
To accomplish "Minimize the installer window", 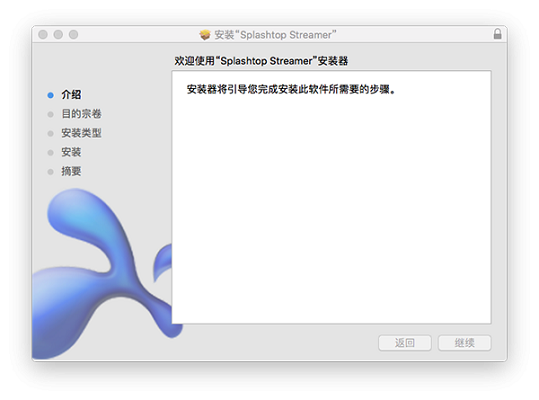I will 58,34.
